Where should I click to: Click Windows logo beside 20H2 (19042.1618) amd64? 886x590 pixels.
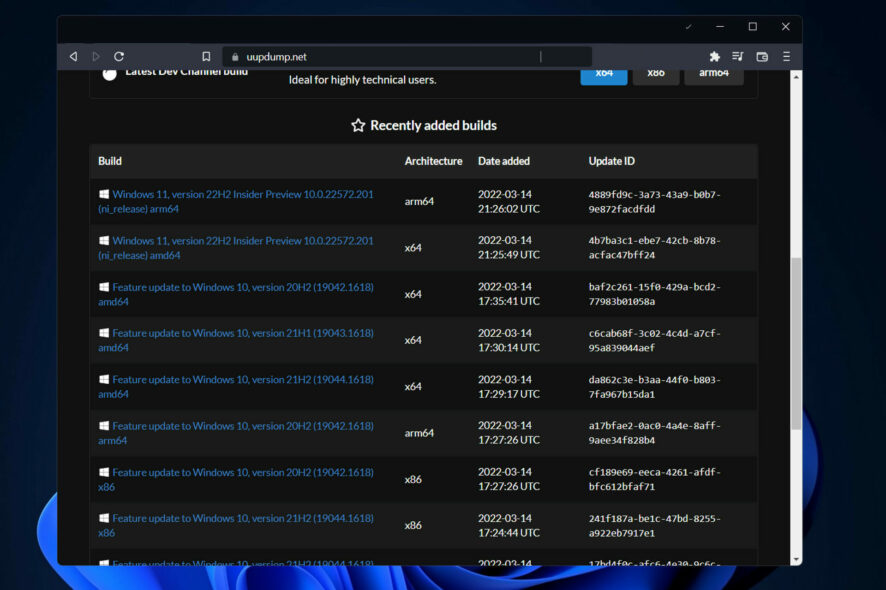pos(104,287)
